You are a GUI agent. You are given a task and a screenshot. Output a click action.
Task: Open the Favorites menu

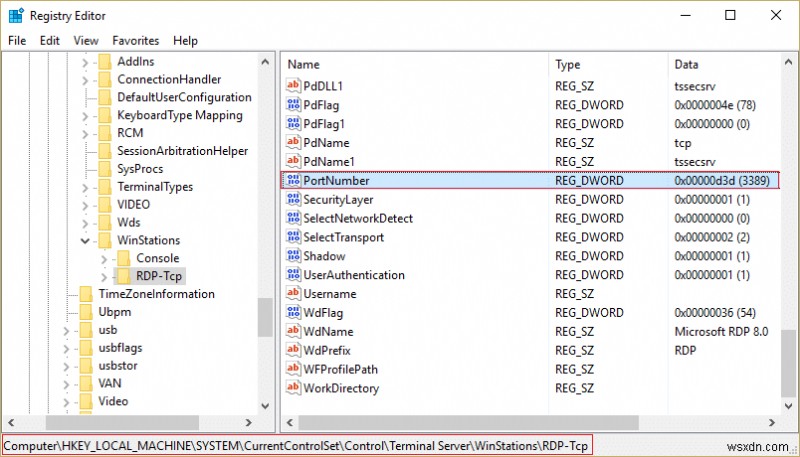pyautogui.click(x=136, y=40)
